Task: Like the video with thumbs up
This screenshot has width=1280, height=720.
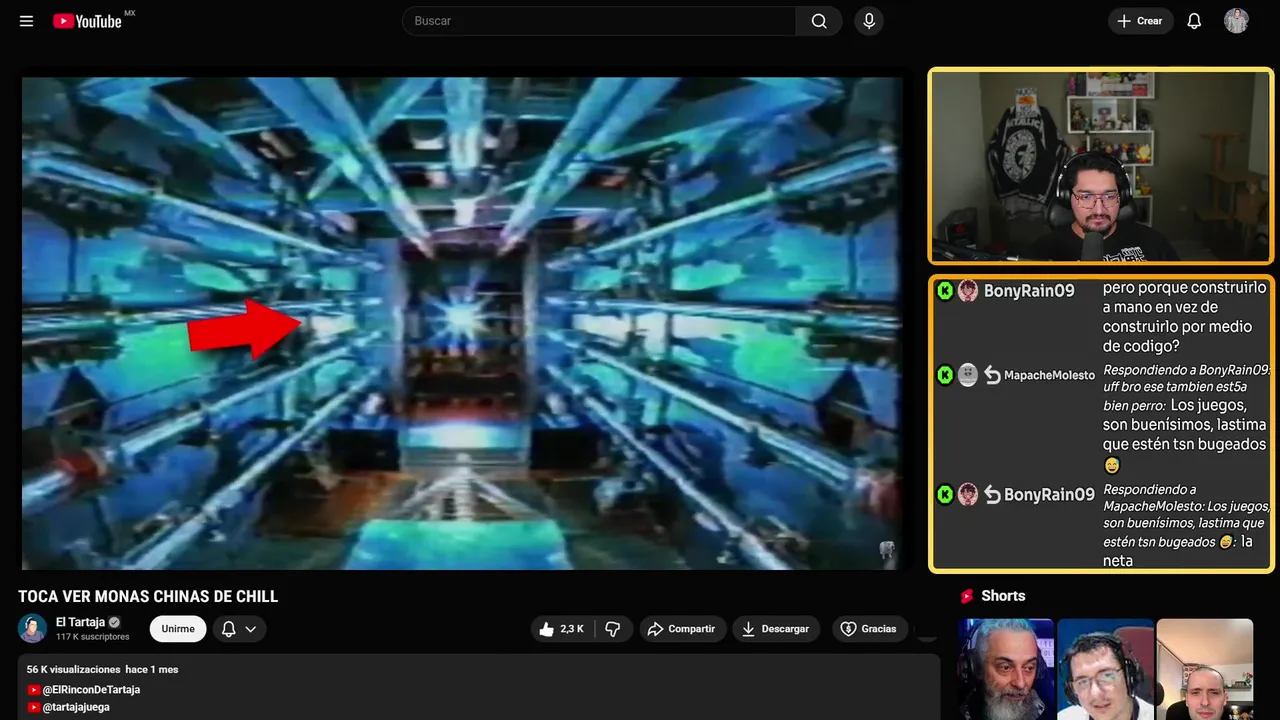Action: coord(561,629)
